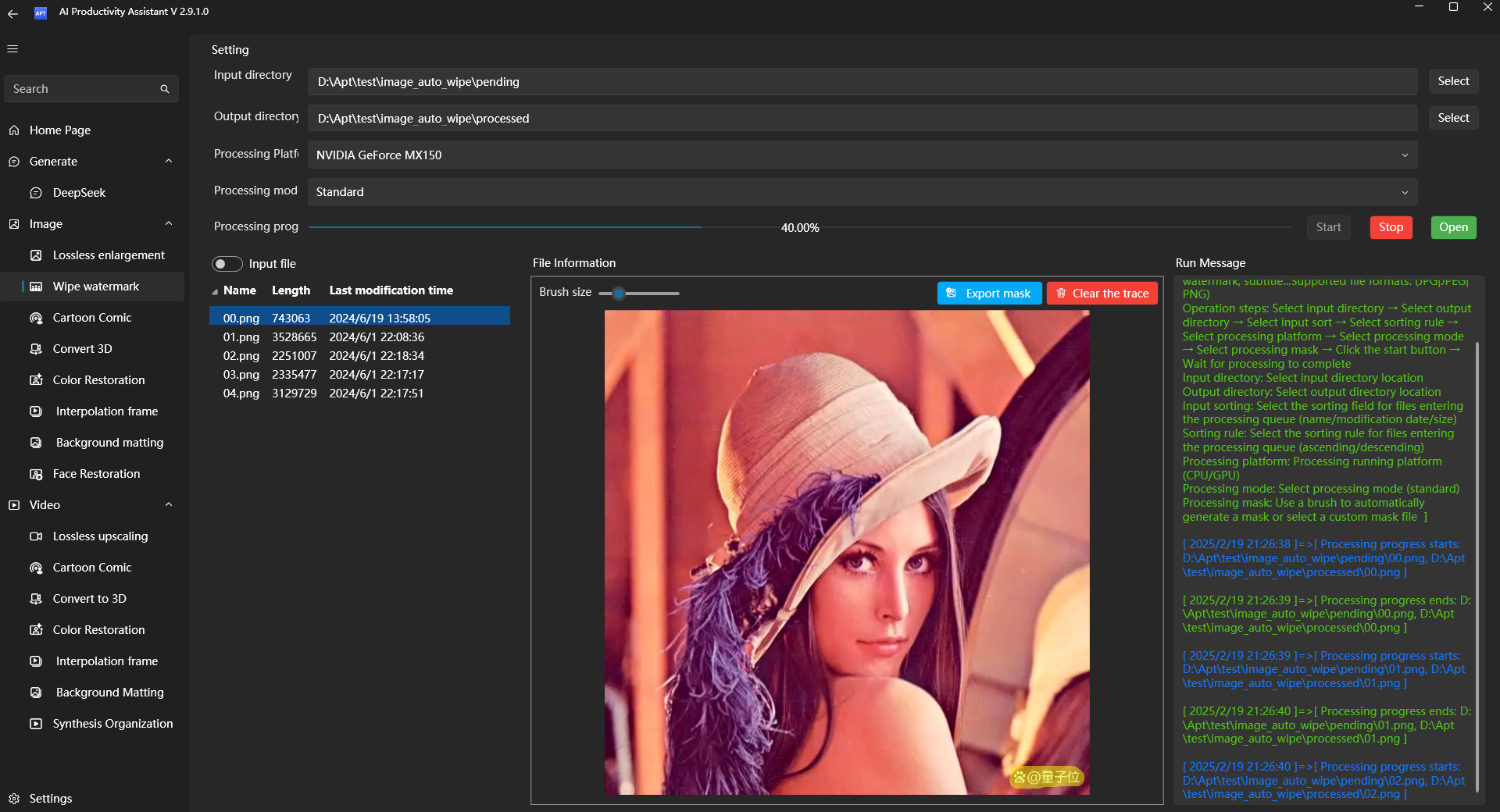Open DeepSeek from the sidebar
Image resolution: width=1500 pixels, height=812 pixels.
pos(92,193)
